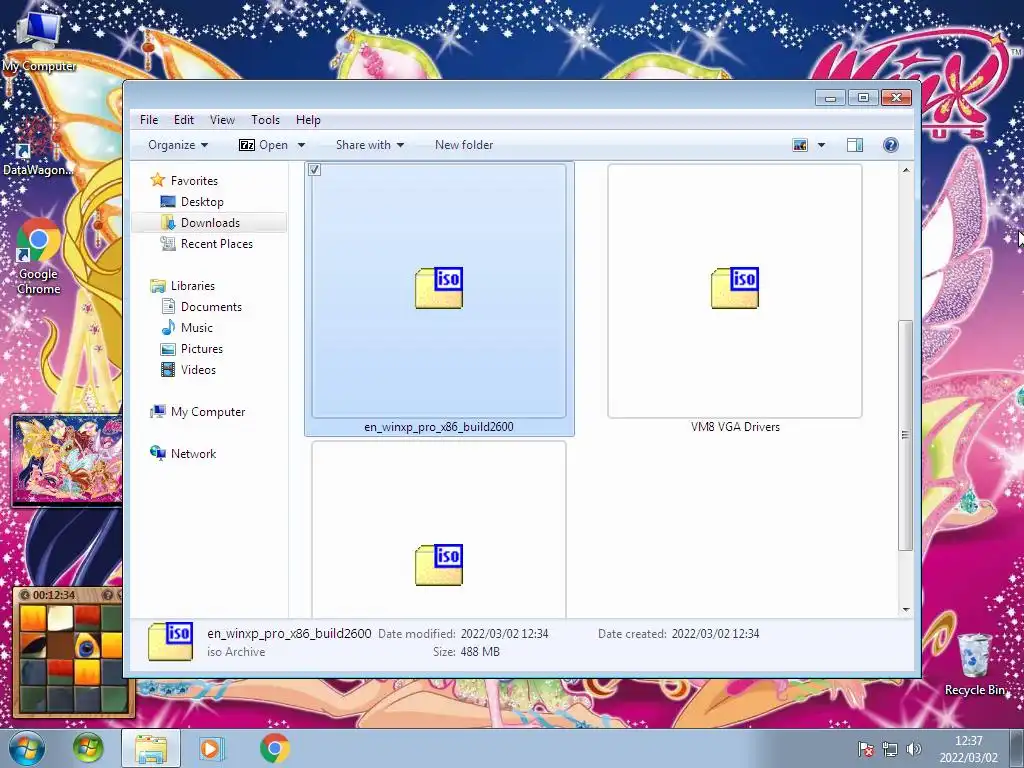Screen dimensions: 1024x768
Task: Open the Tools menu
Action: tap(265, 120)
